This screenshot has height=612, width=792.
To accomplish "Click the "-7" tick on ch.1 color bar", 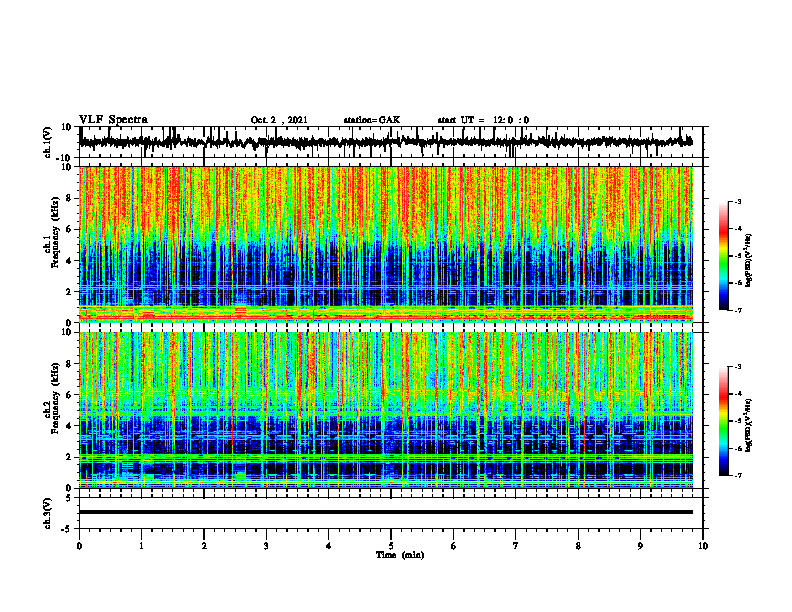I will 737,310.
